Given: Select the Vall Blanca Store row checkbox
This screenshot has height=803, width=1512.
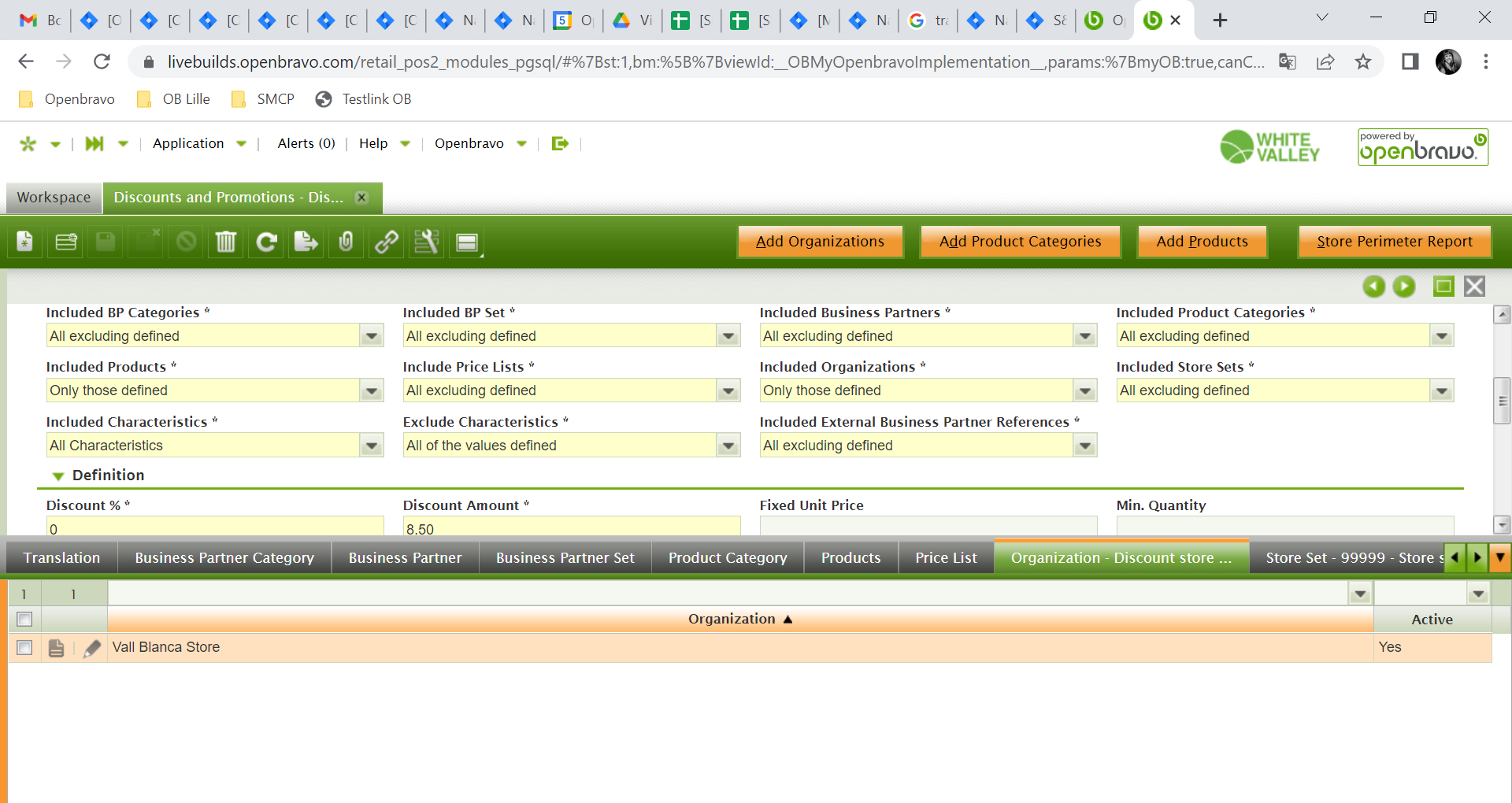Looking at the screenshot, I should click(x=24, y=648).
